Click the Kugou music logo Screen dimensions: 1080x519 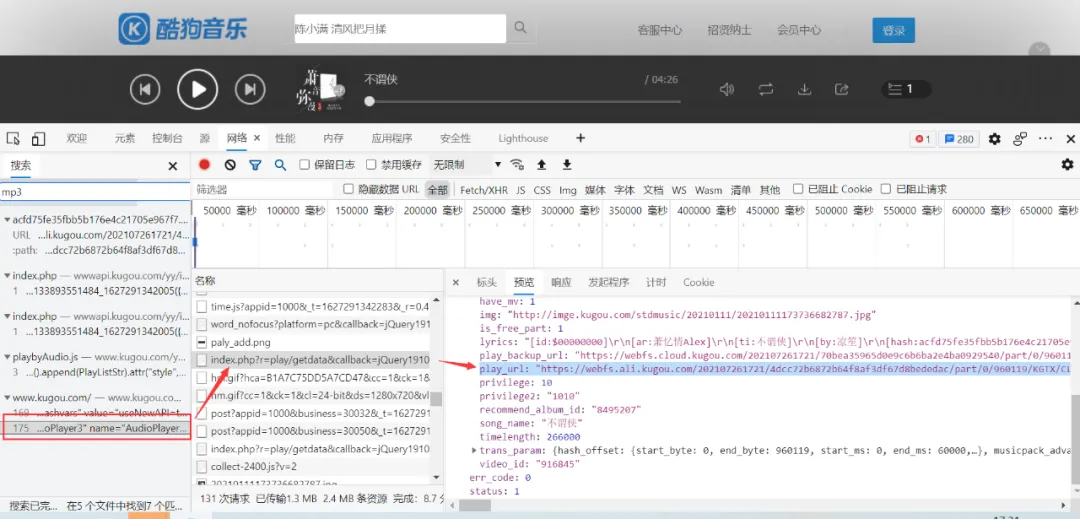click(183, 29)
